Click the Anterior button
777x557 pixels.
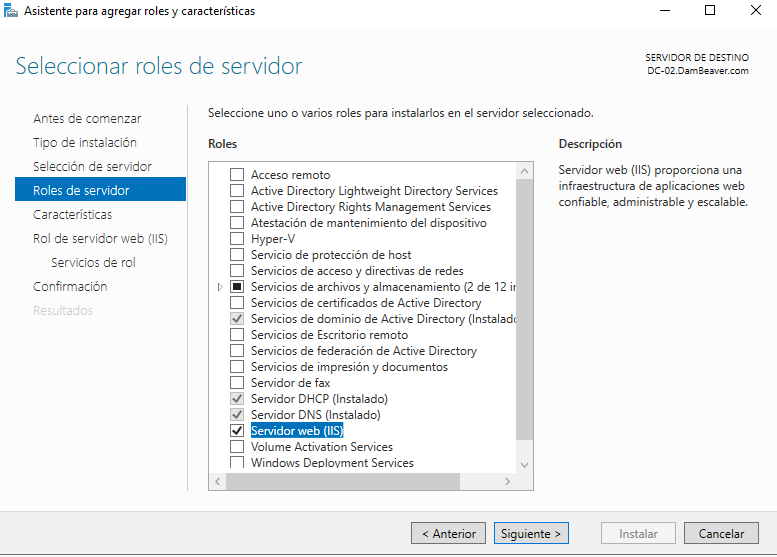click(x=448, y=533)
